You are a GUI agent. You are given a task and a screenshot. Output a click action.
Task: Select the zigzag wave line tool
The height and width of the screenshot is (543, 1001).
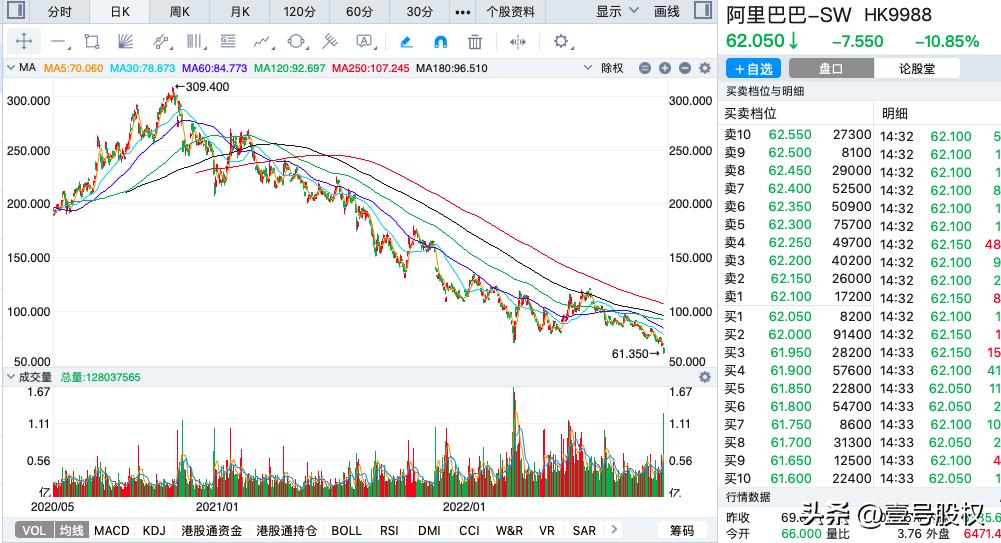click(262, 42)
